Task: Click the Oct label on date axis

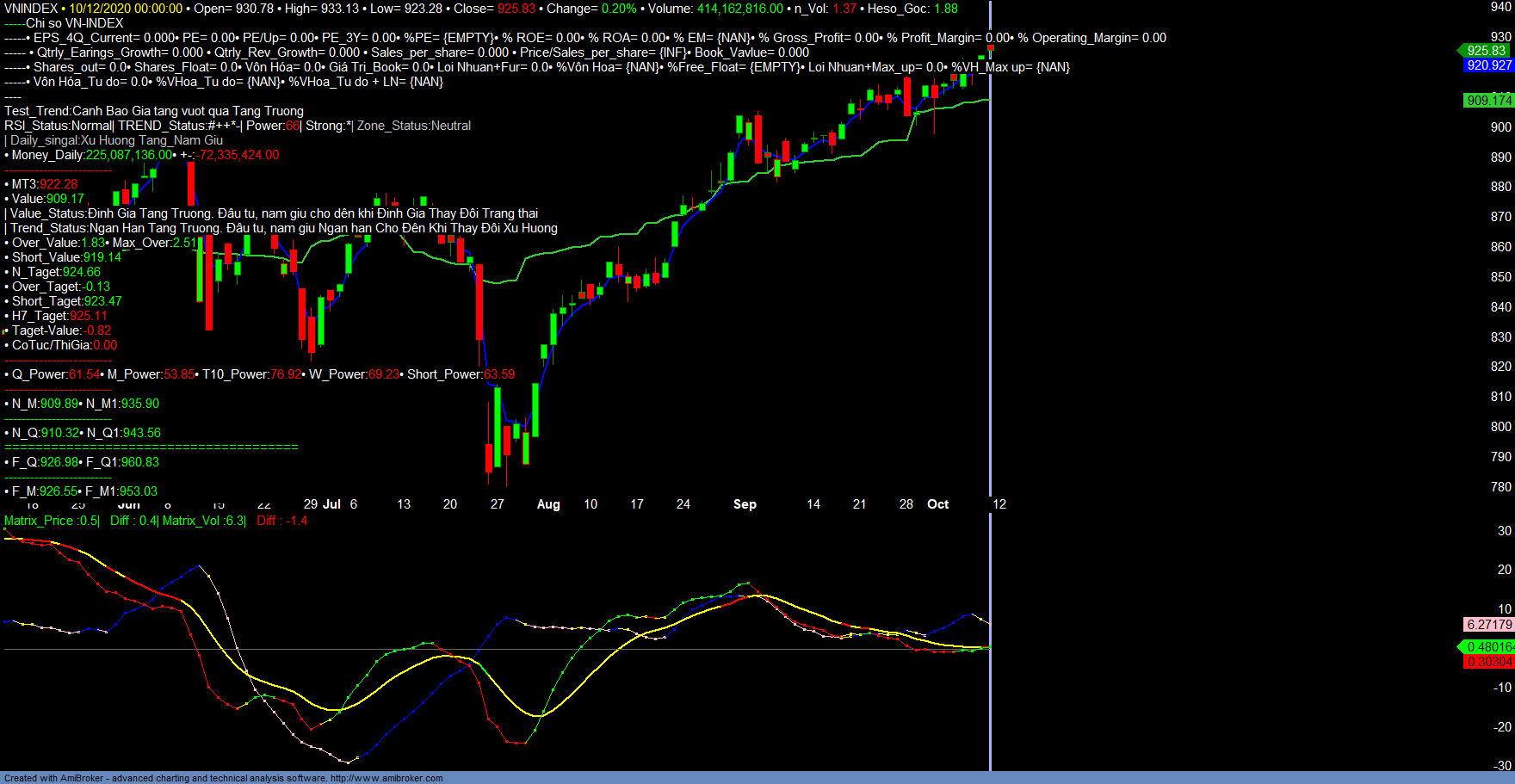Action: click(937, 504)
